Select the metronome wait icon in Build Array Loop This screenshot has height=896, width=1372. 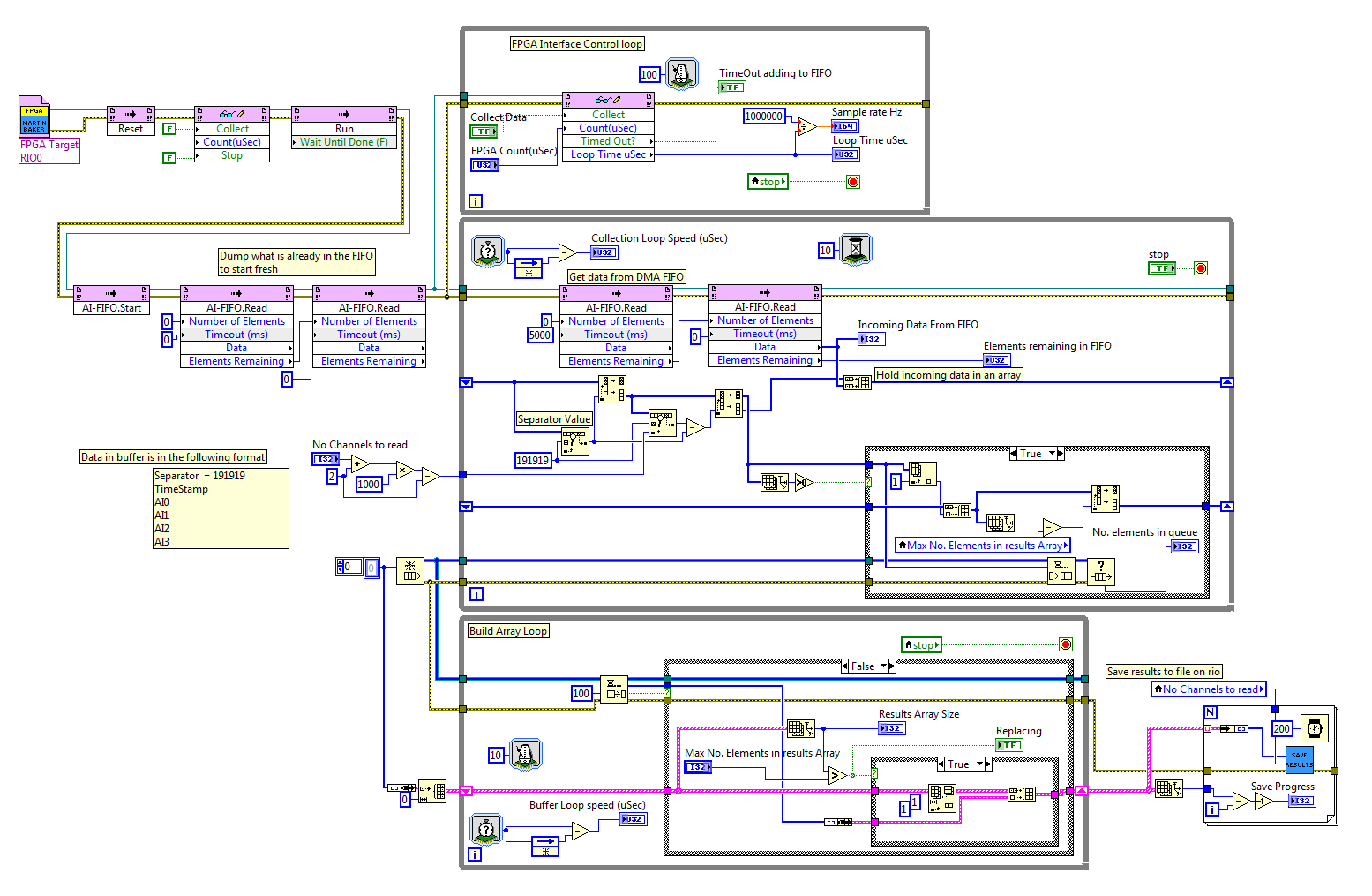point(527,754)
